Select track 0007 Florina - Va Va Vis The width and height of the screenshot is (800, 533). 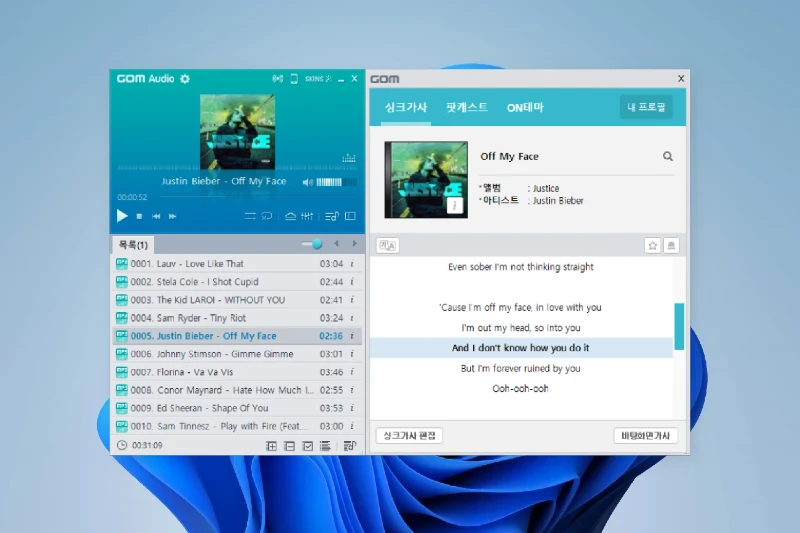click(236, 372)
